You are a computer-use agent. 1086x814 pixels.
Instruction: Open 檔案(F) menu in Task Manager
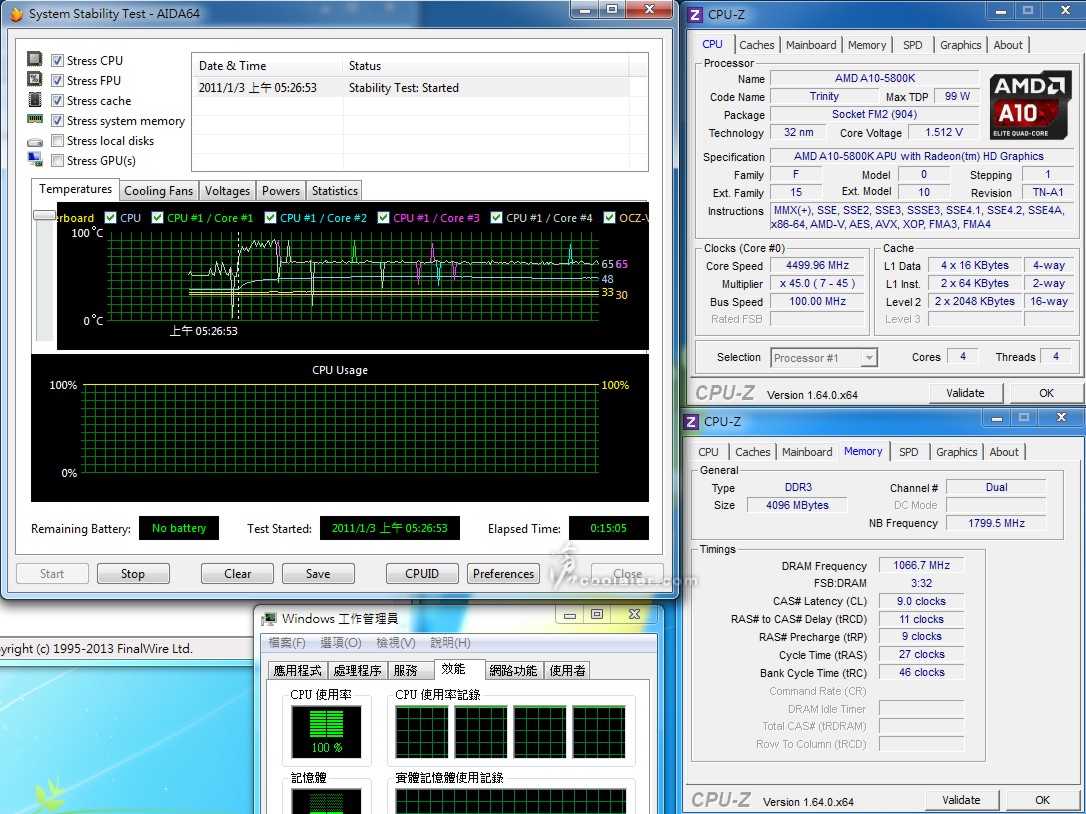(x=287, y=643)
